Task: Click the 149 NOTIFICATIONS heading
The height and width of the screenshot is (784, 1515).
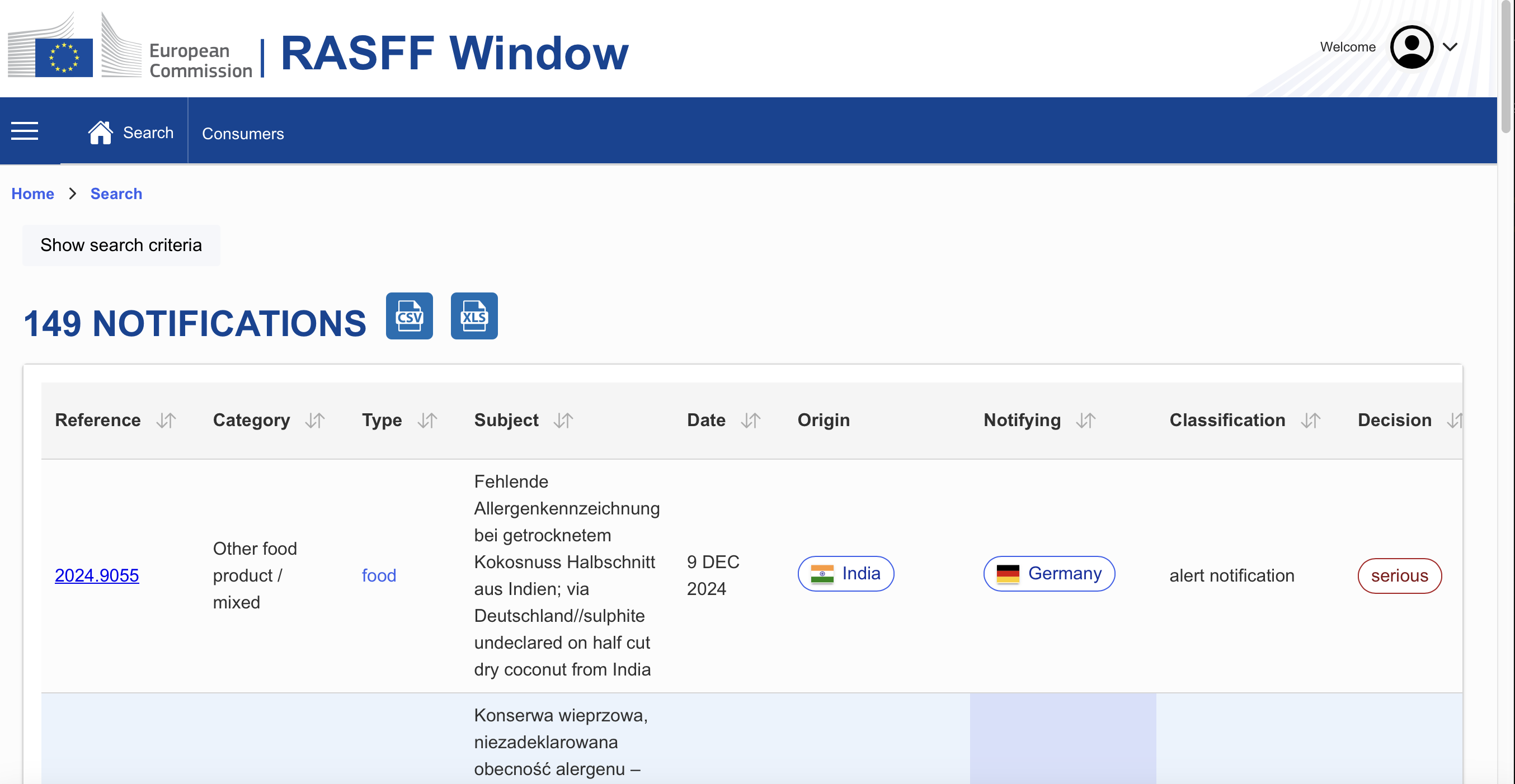Action: tap(195, 323)
